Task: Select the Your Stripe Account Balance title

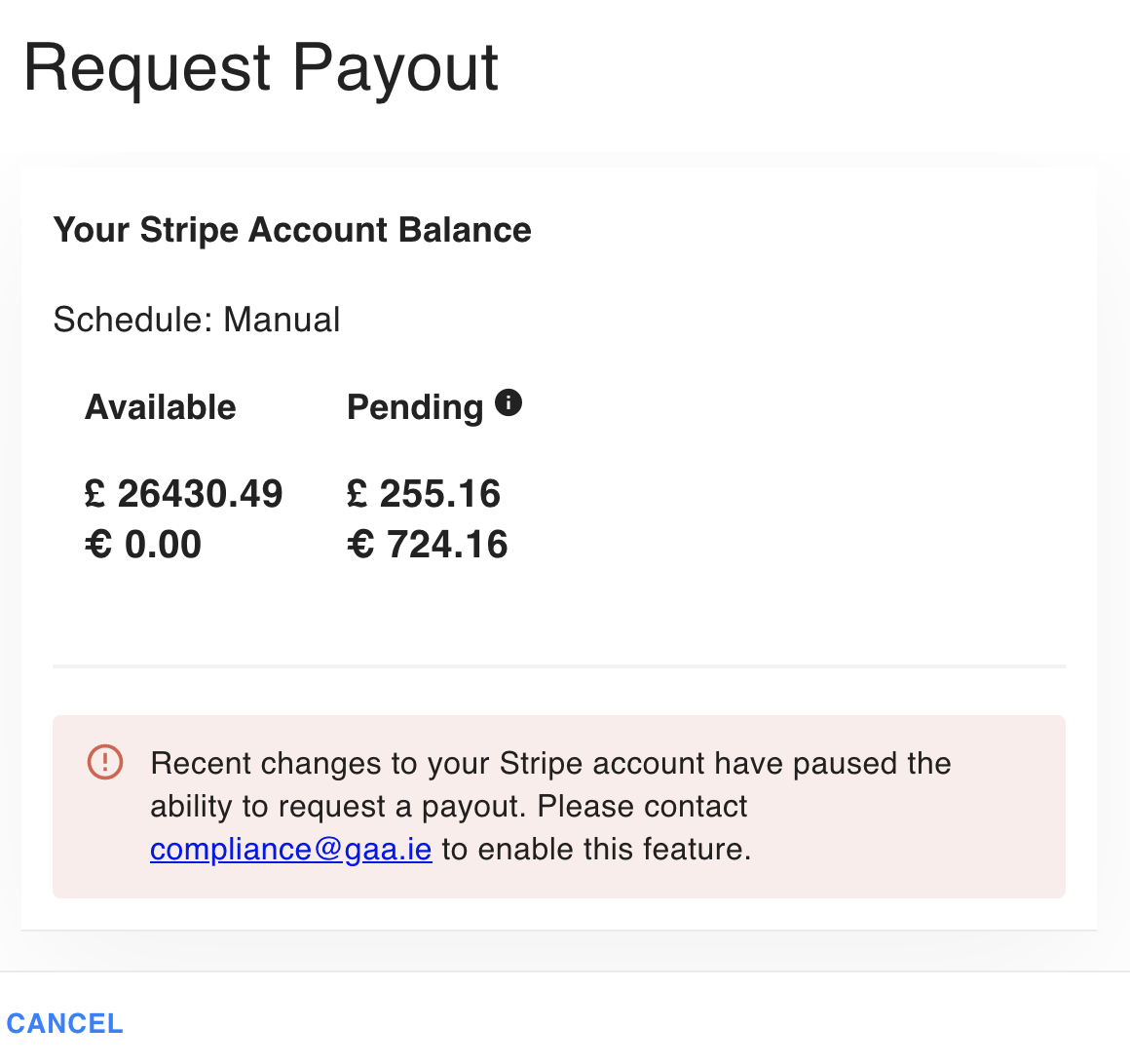Action: pos(292,231)
